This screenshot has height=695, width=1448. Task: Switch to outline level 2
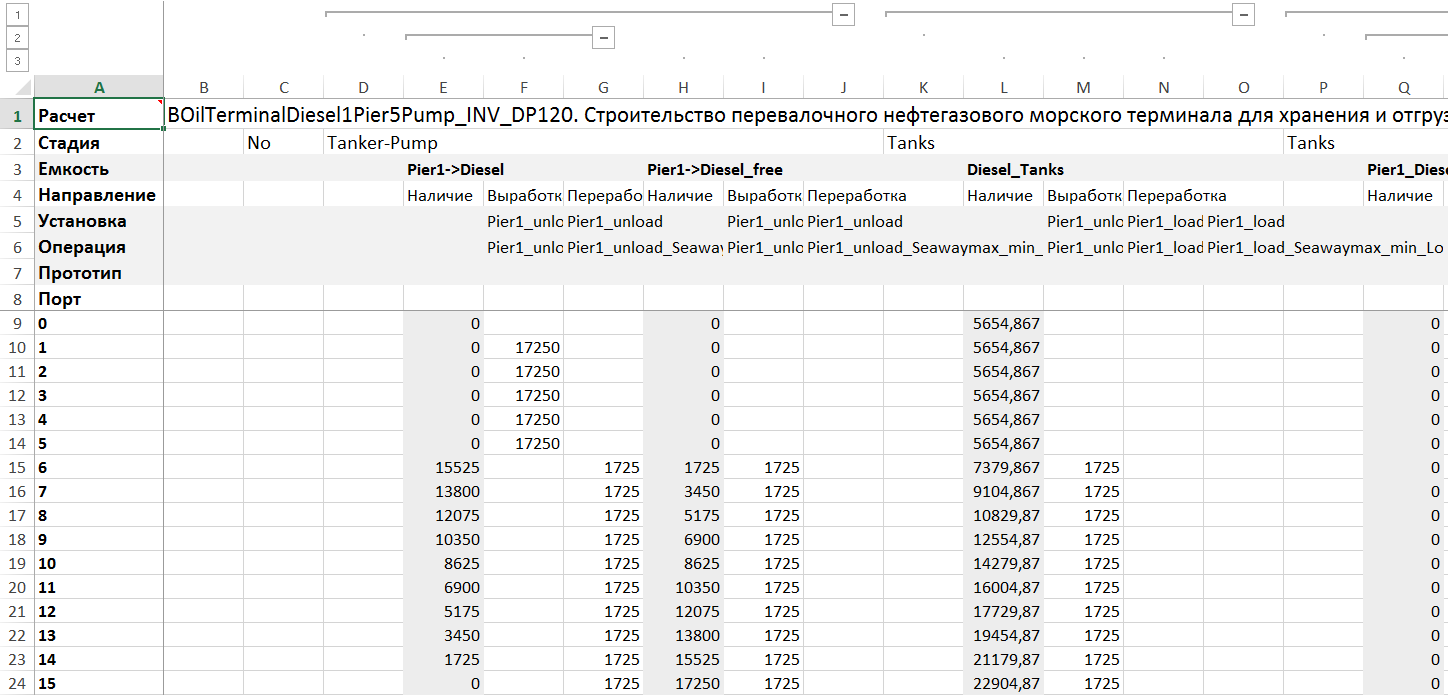(17, 38)
